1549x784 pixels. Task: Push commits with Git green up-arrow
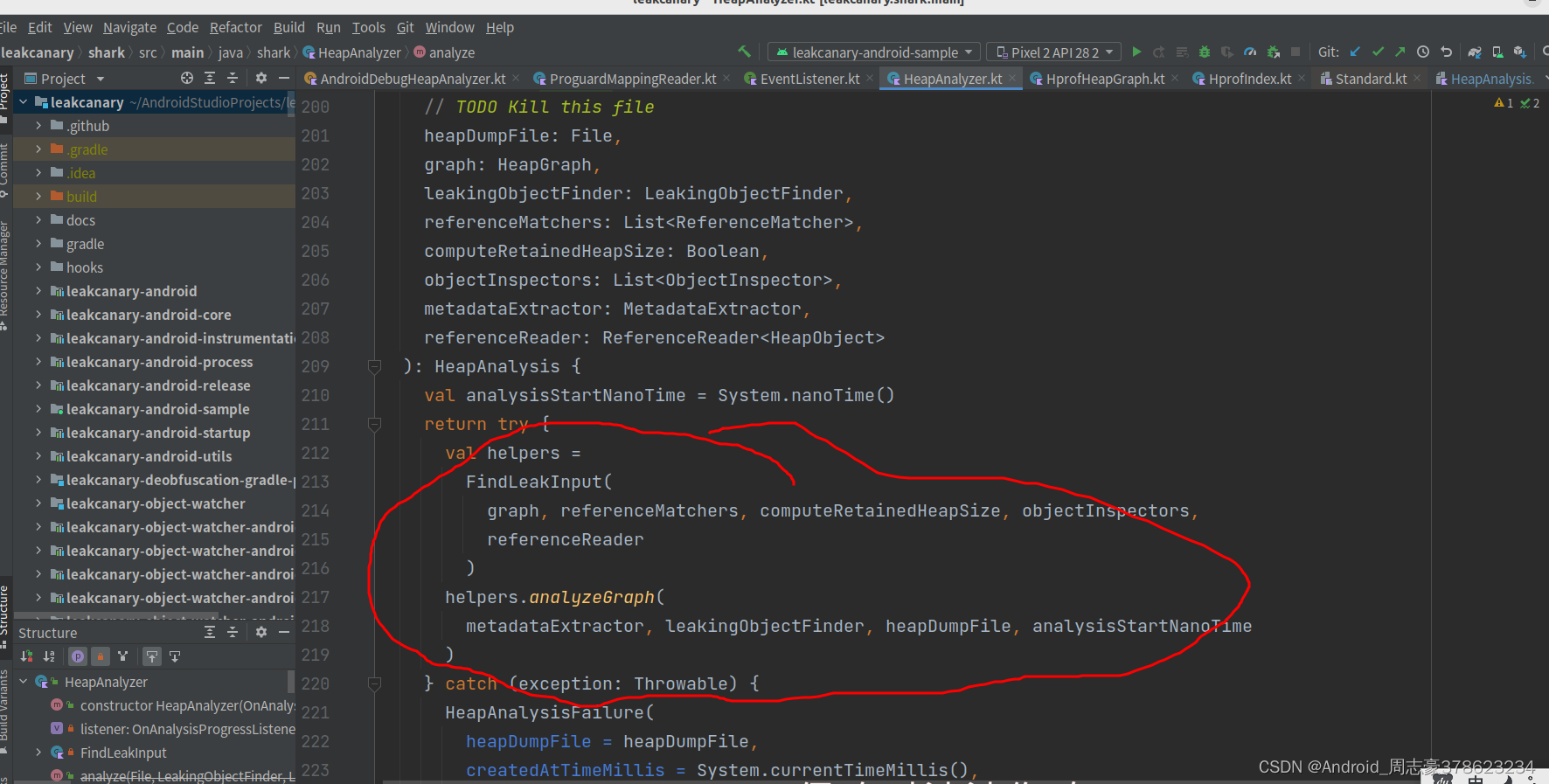[x=1400, y=52]
